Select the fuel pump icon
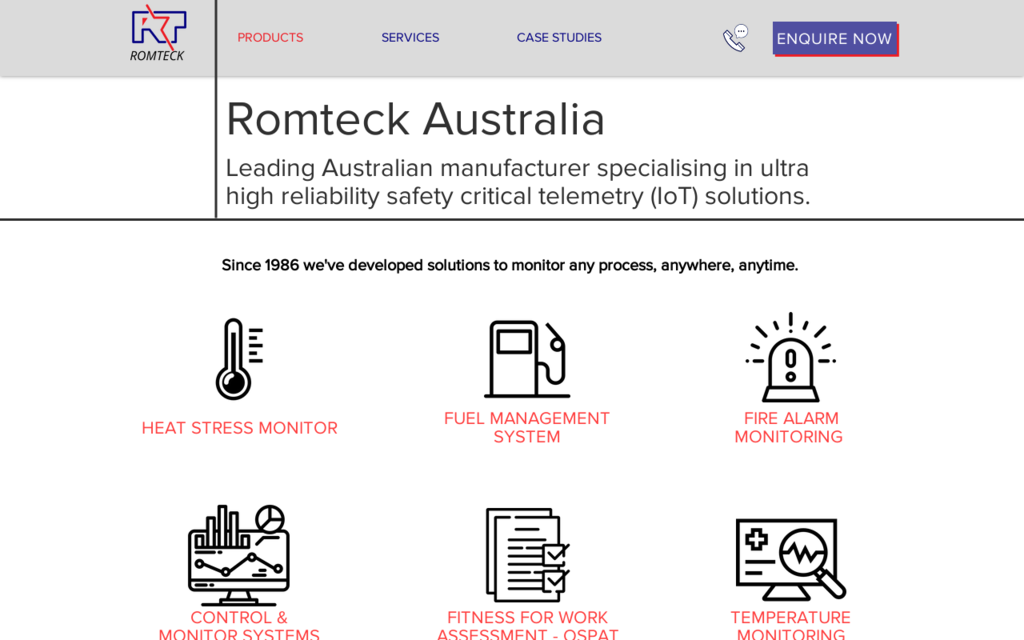 527,360
